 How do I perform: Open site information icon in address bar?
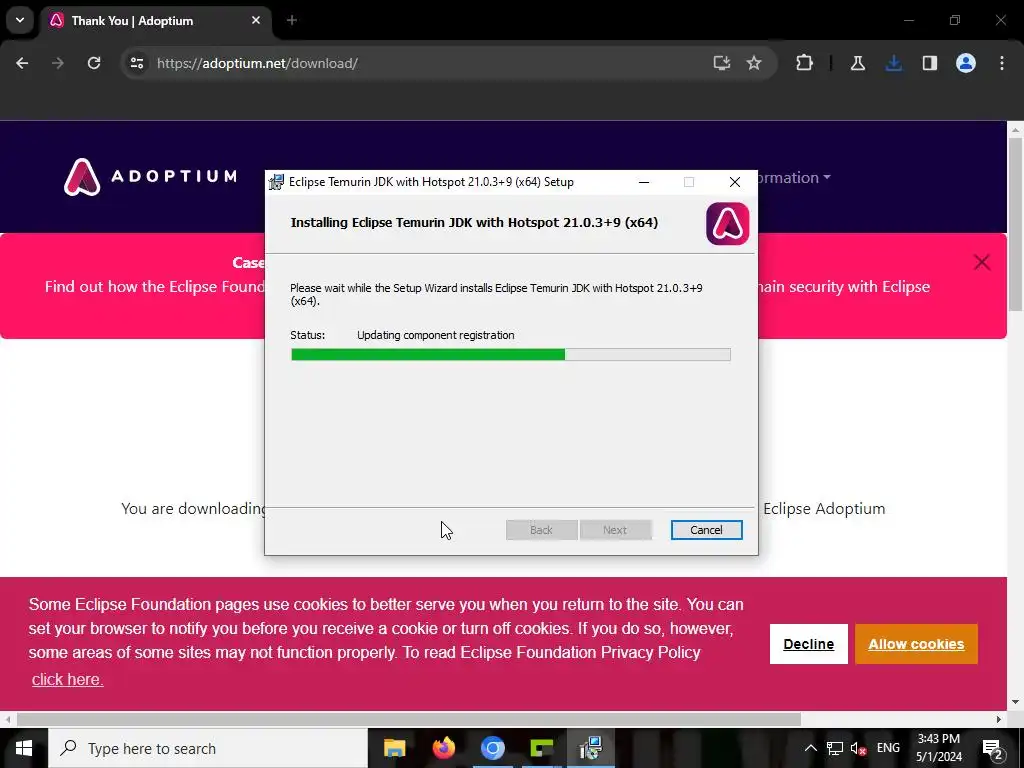point(137,63)
